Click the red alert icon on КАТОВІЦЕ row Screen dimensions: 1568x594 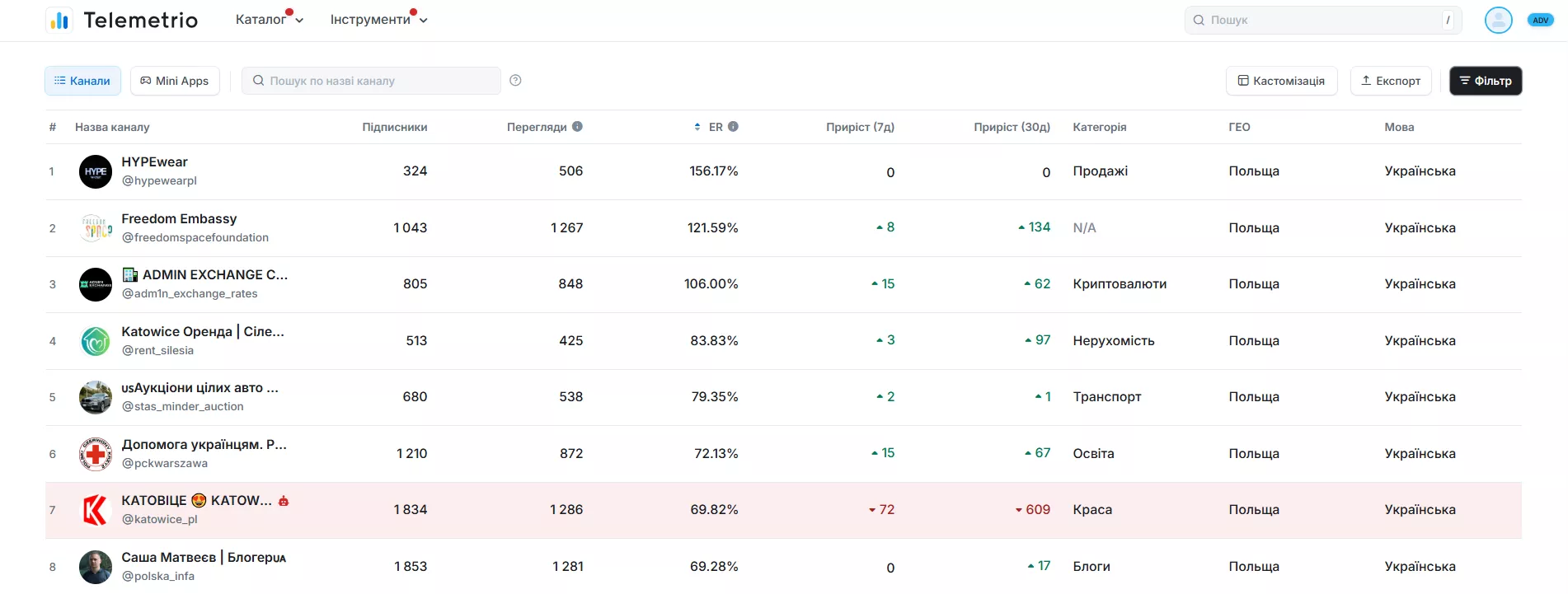pyautogui.click(x=284, y=501)
